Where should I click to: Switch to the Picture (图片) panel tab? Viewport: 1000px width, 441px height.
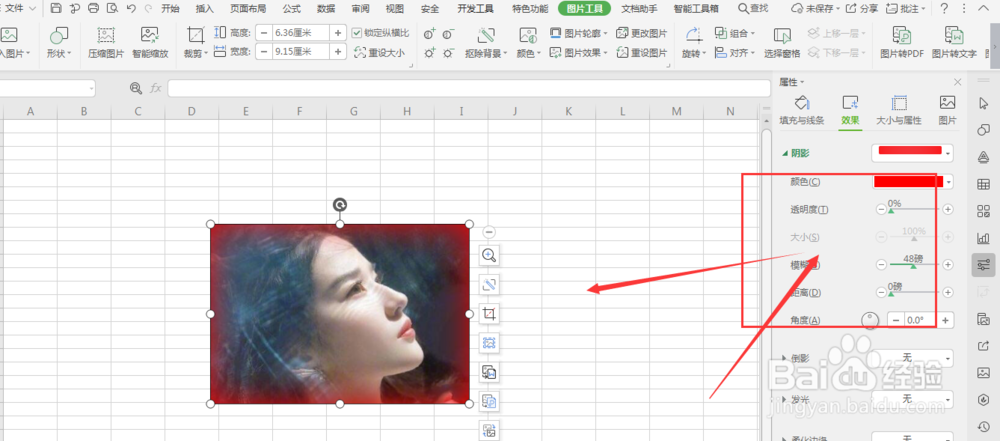948,110
